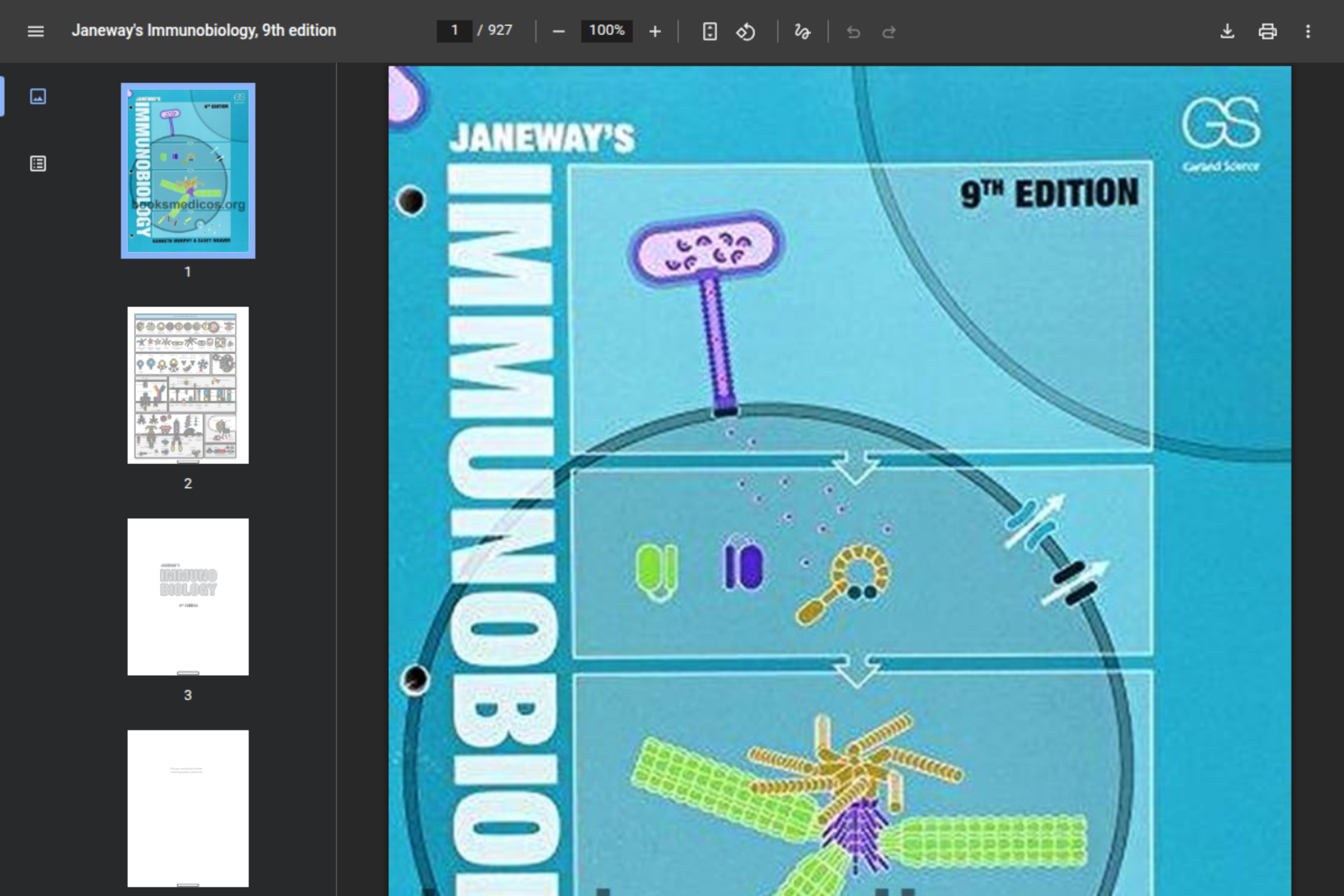1344x896 pixels.
Task: Zoom out with the minus button
Action: pos(559,31)
